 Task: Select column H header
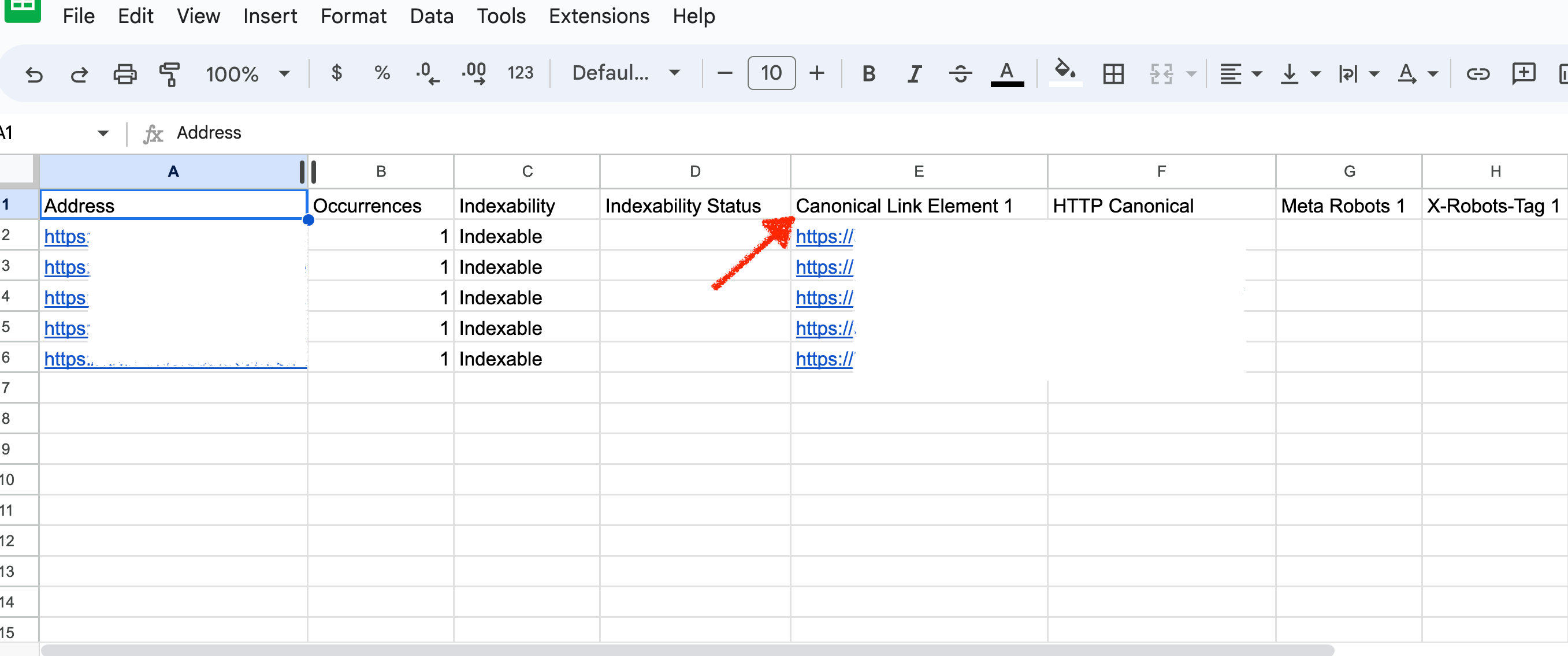click(1495, 171)
